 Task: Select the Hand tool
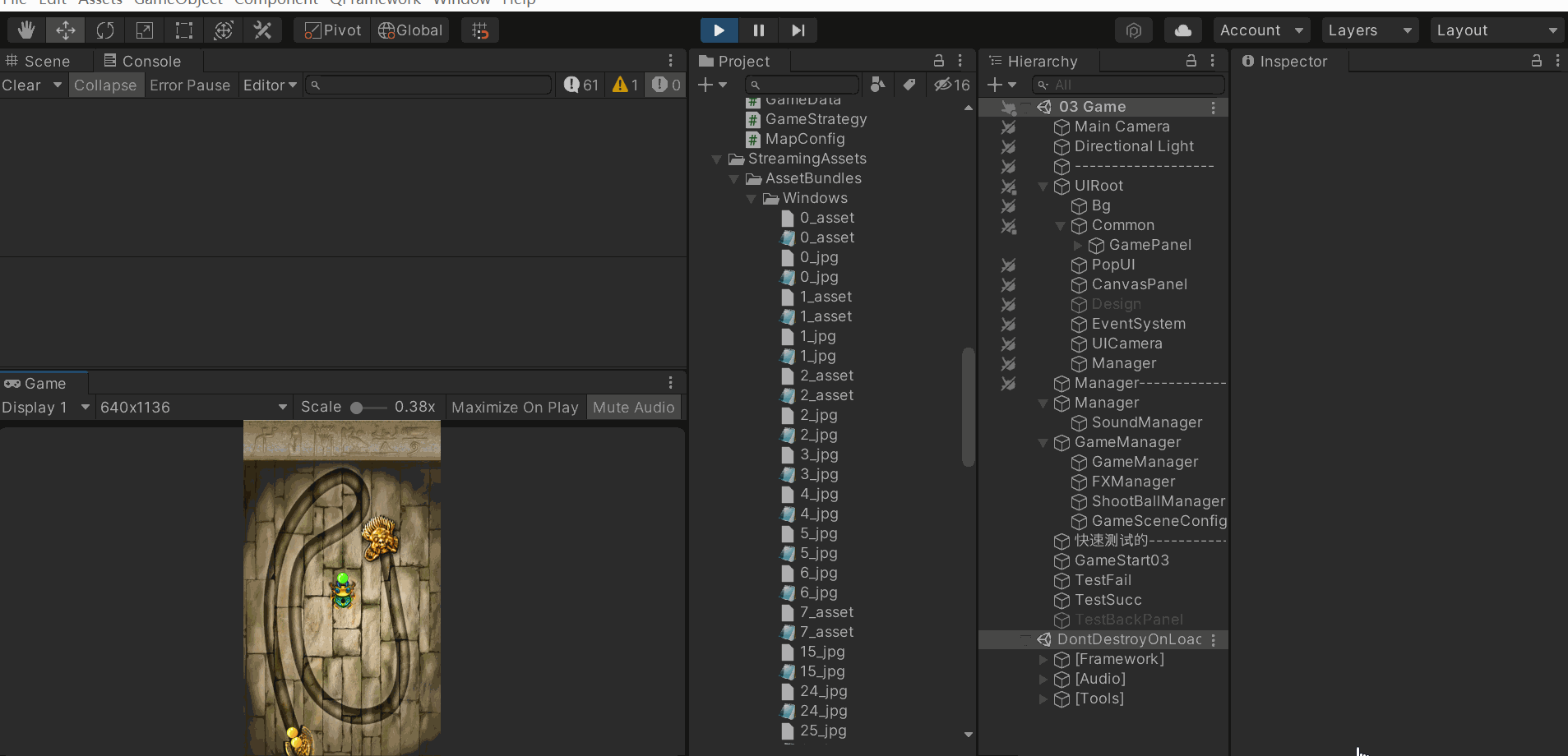pyautogui.click(x=26, y=30)
